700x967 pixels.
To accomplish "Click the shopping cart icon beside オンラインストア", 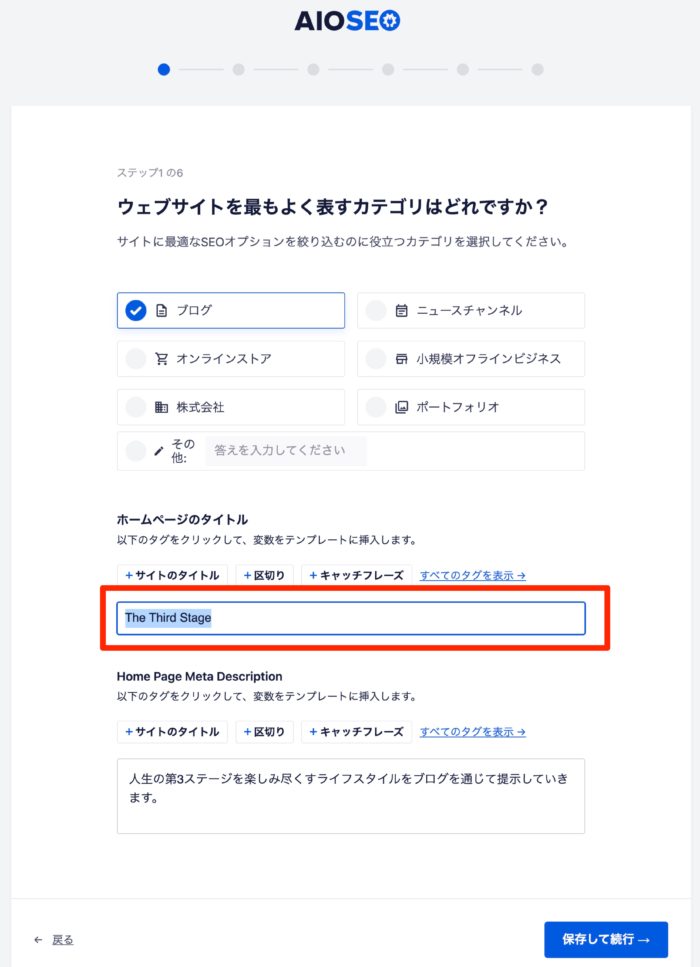I will pyautogui.click(x=161, y=359).
